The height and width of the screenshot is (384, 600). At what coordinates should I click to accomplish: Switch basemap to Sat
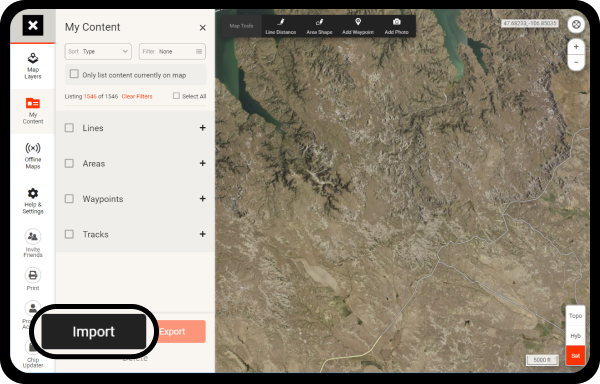click(x=576, y=356)
